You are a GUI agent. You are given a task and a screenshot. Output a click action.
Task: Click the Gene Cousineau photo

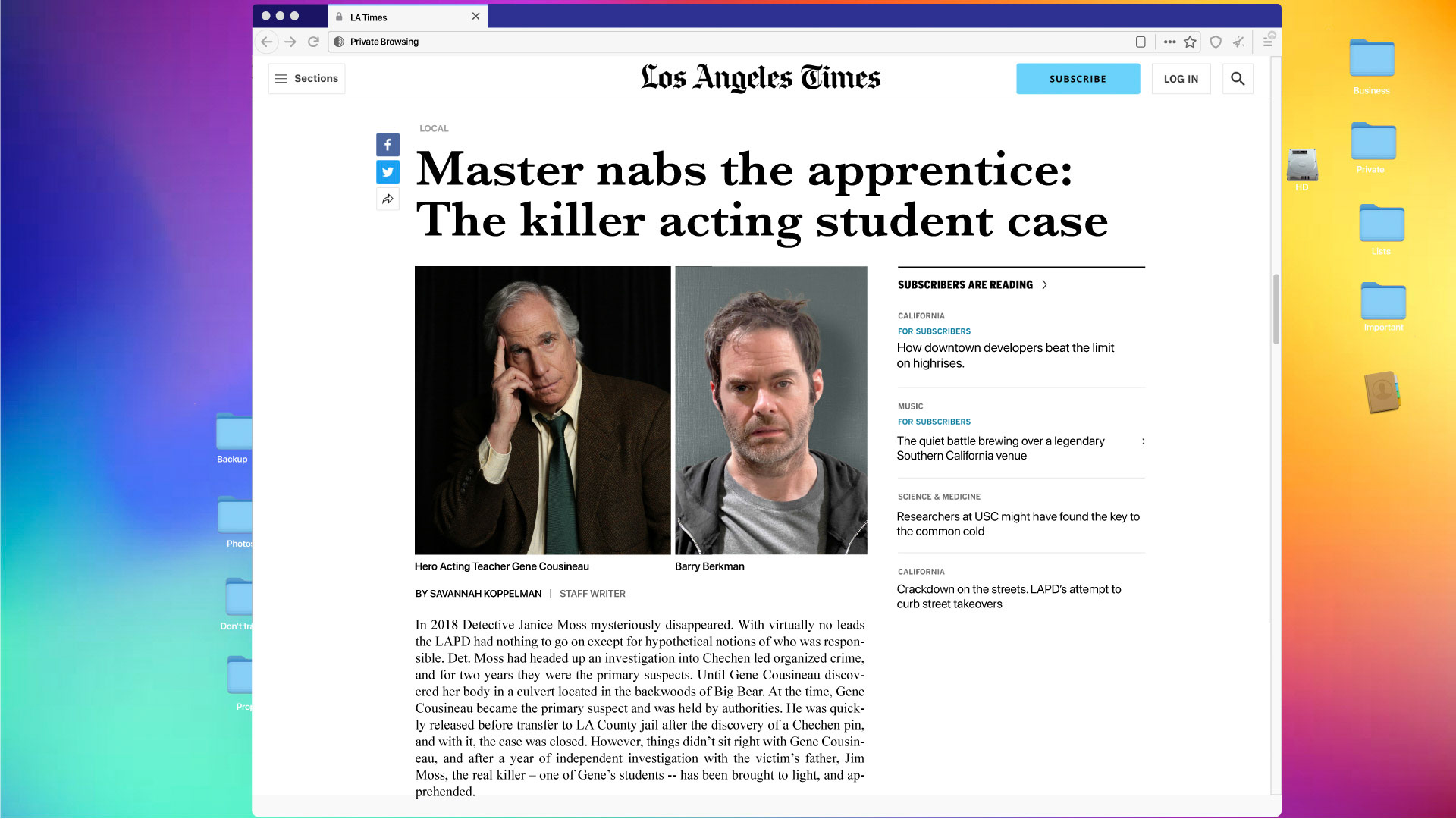(542, 410)
